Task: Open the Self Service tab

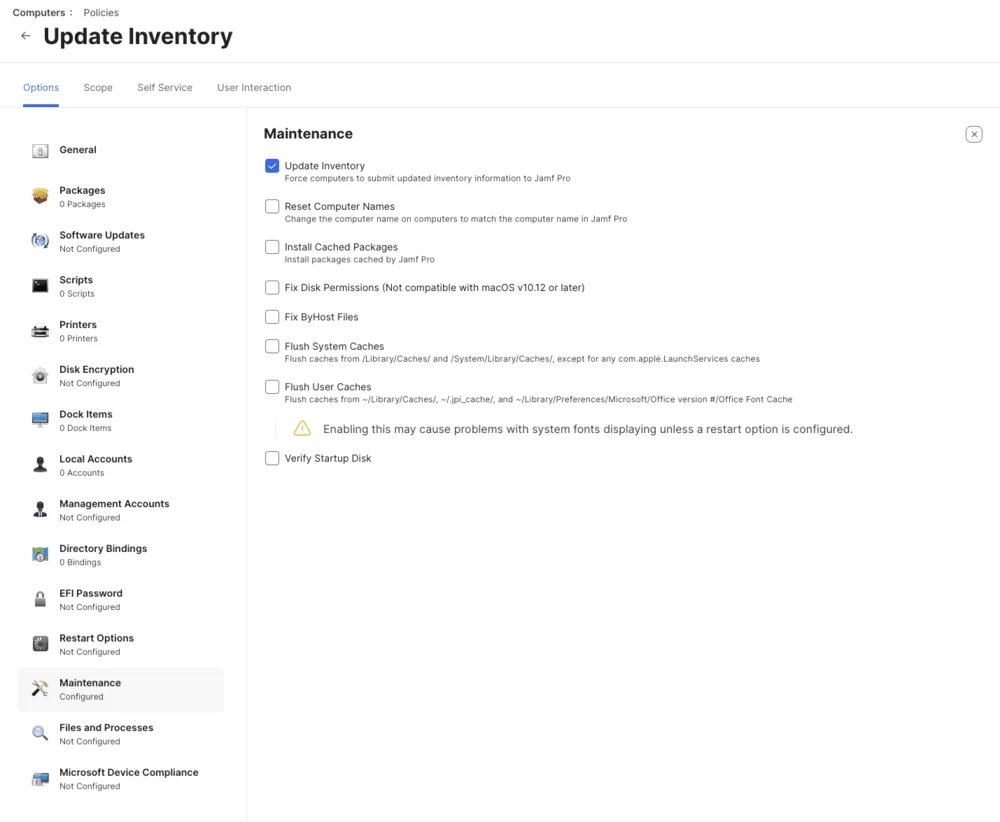Action: tap(165, 87)
